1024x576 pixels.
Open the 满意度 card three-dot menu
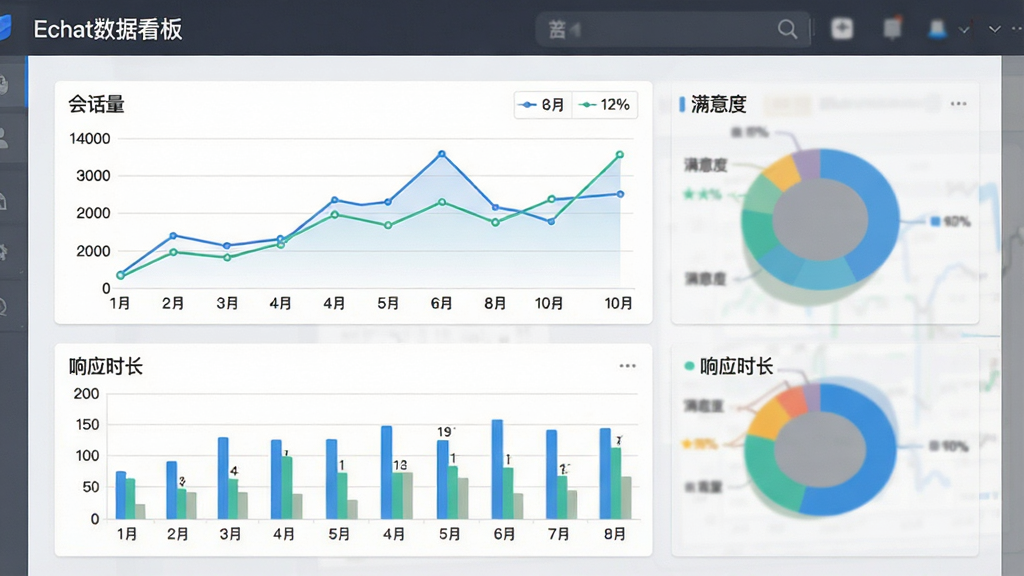pos(958,104)
